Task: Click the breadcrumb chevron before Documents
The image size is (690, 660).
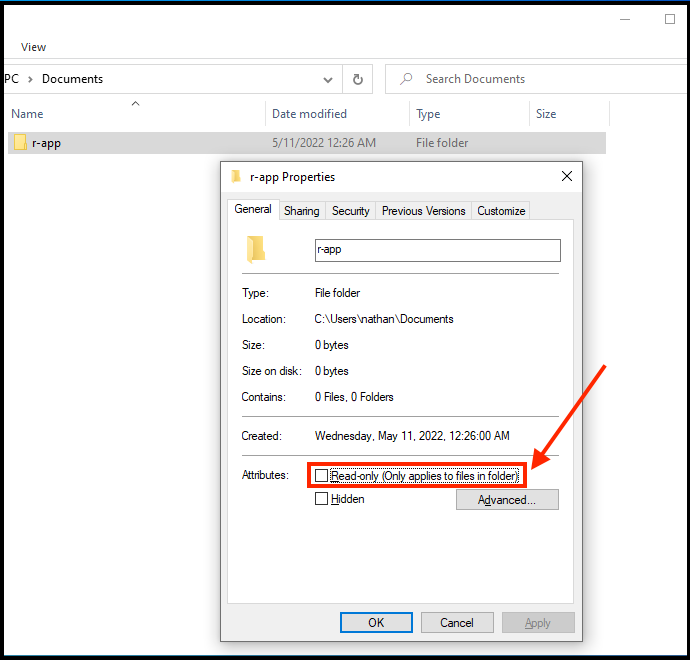Action: click(x=30, y=79)
